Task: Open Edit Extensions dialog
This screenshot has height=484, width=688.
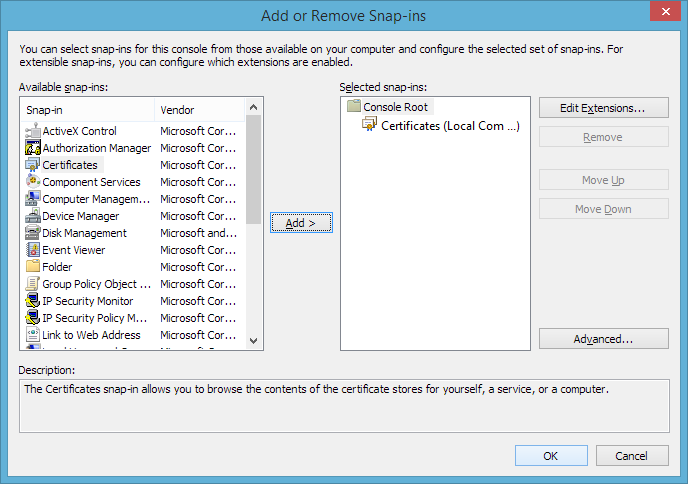Action: pyautogui.click(x=603, y=107)
